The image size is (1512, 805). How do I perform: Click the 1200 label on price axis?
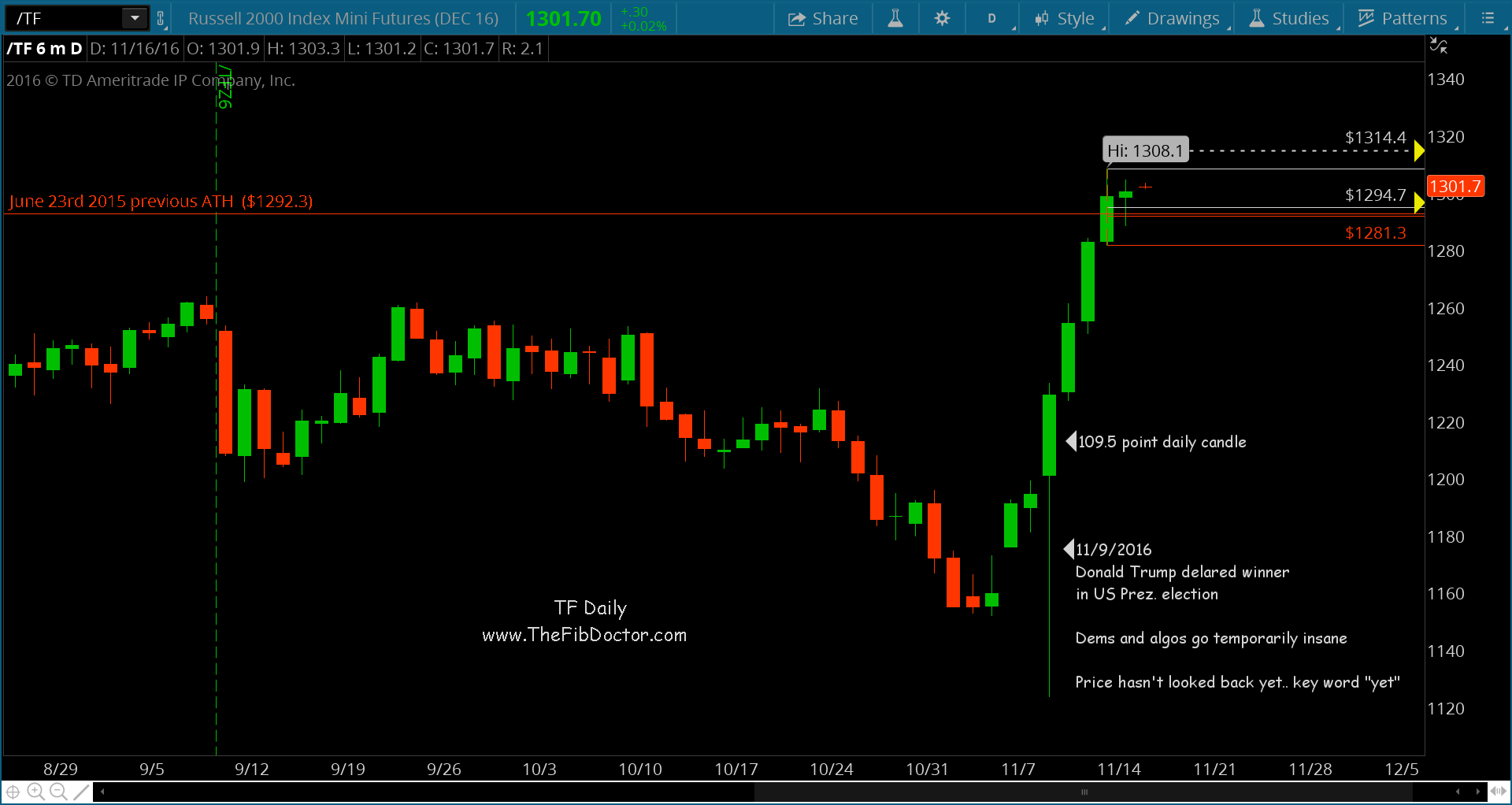coord(1446,480)
